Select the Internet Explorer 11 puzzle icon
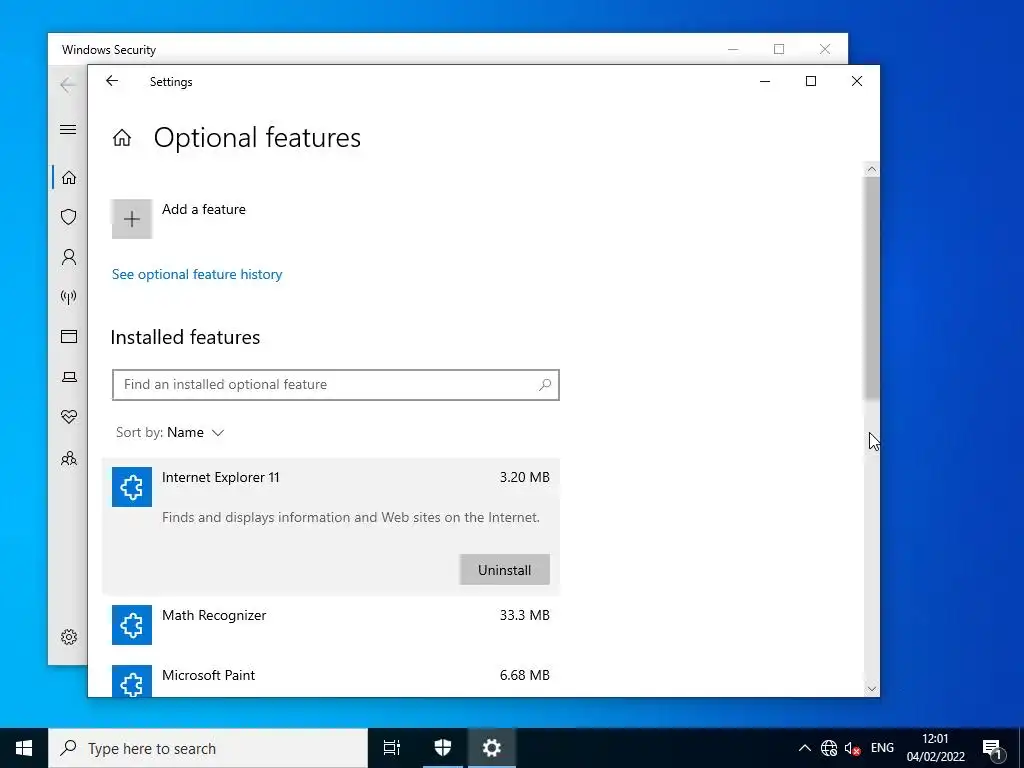Screen dimensions: 1024x768 (x=132, y=487)
